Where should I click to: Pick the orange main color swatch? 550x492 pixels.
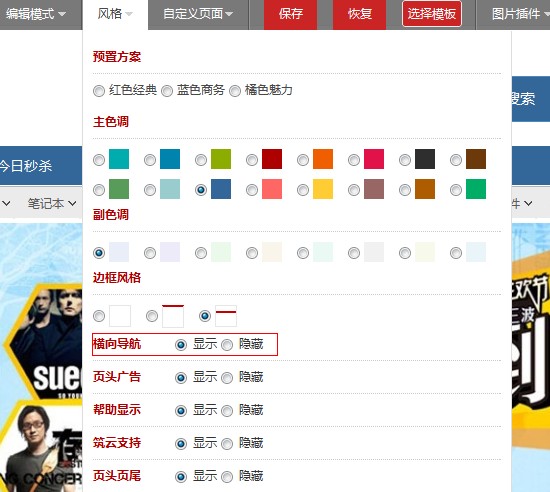[x=323, y=159]
